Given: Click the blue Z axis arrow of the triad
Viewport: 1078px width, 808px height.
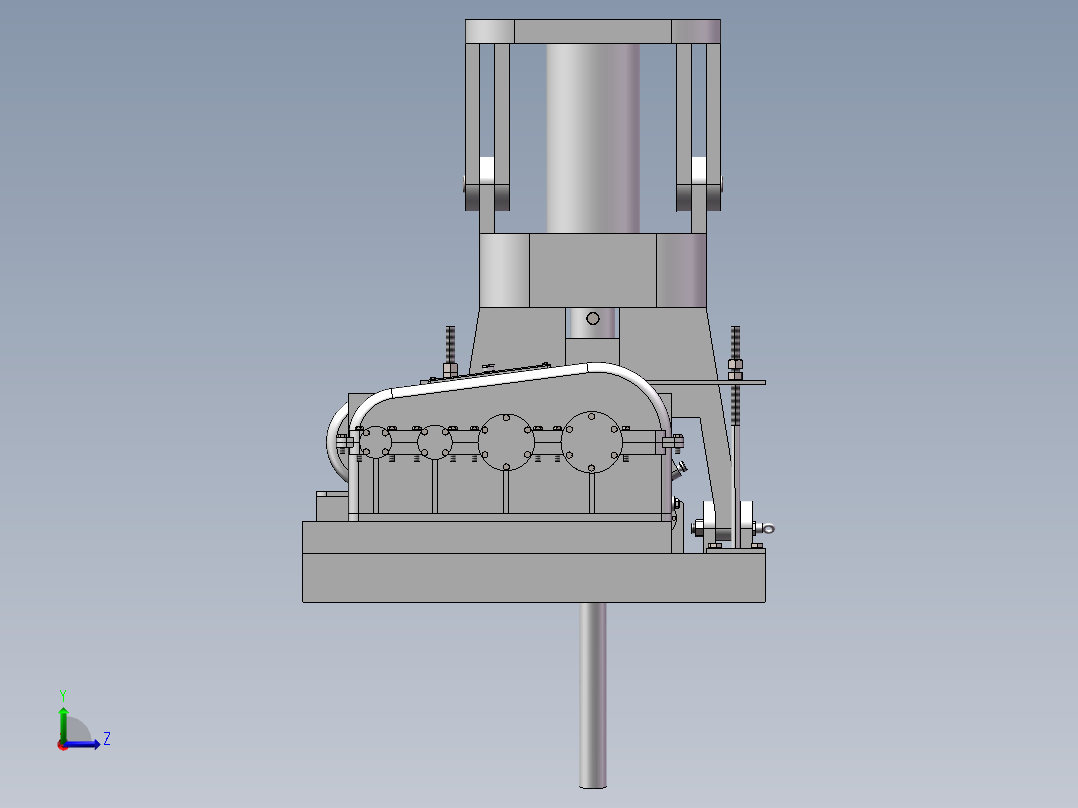Looking at the screenshot, I should pos(82,744).
